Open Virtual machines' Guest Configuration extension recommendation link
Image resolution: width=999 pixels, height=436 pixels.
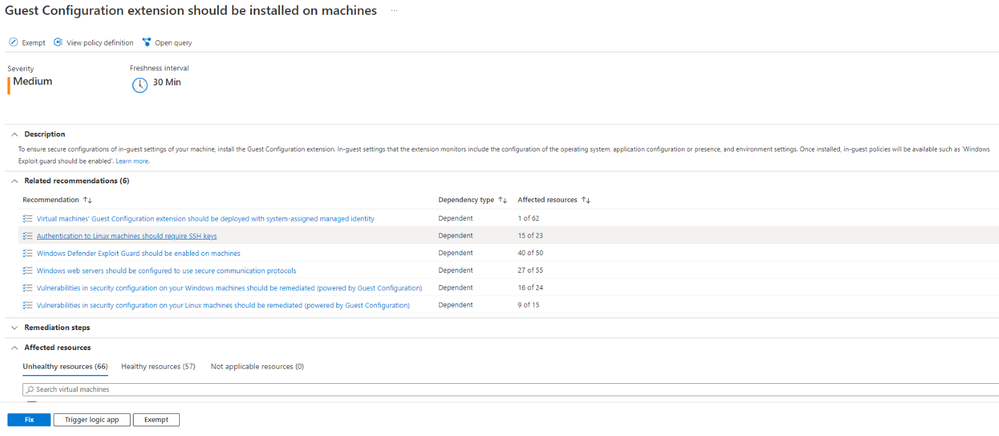[x=205, y=219]
